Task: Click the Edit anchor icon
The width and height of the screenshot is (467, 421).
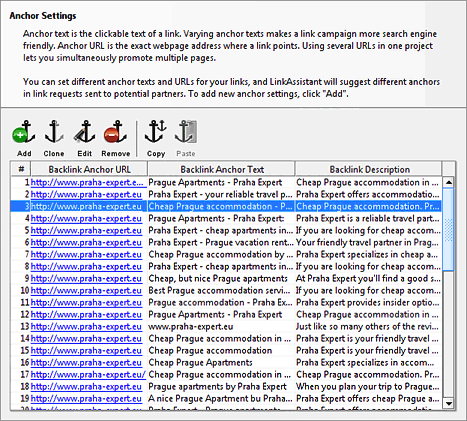Action: 84,132
